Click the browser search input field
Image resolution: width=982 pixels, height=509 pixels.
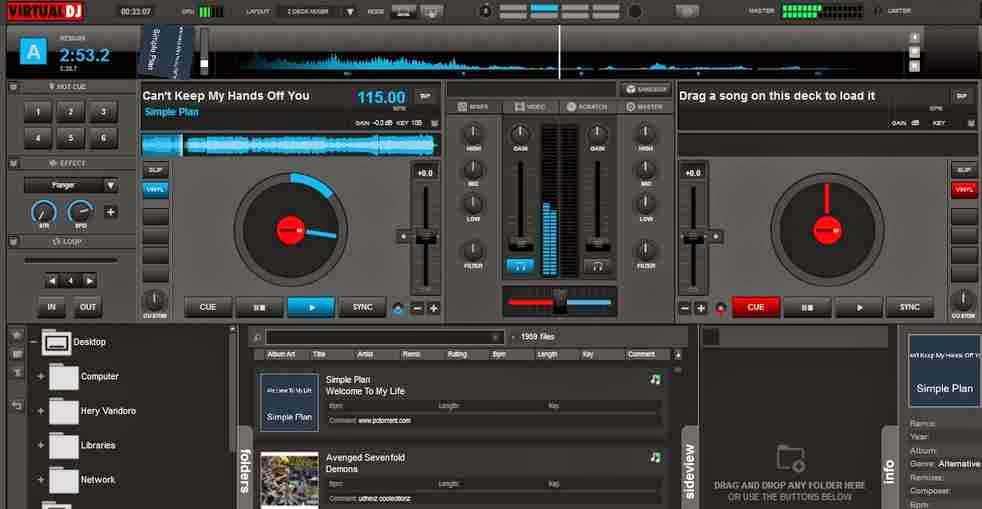pyautogui.click(x=385, y=338)
